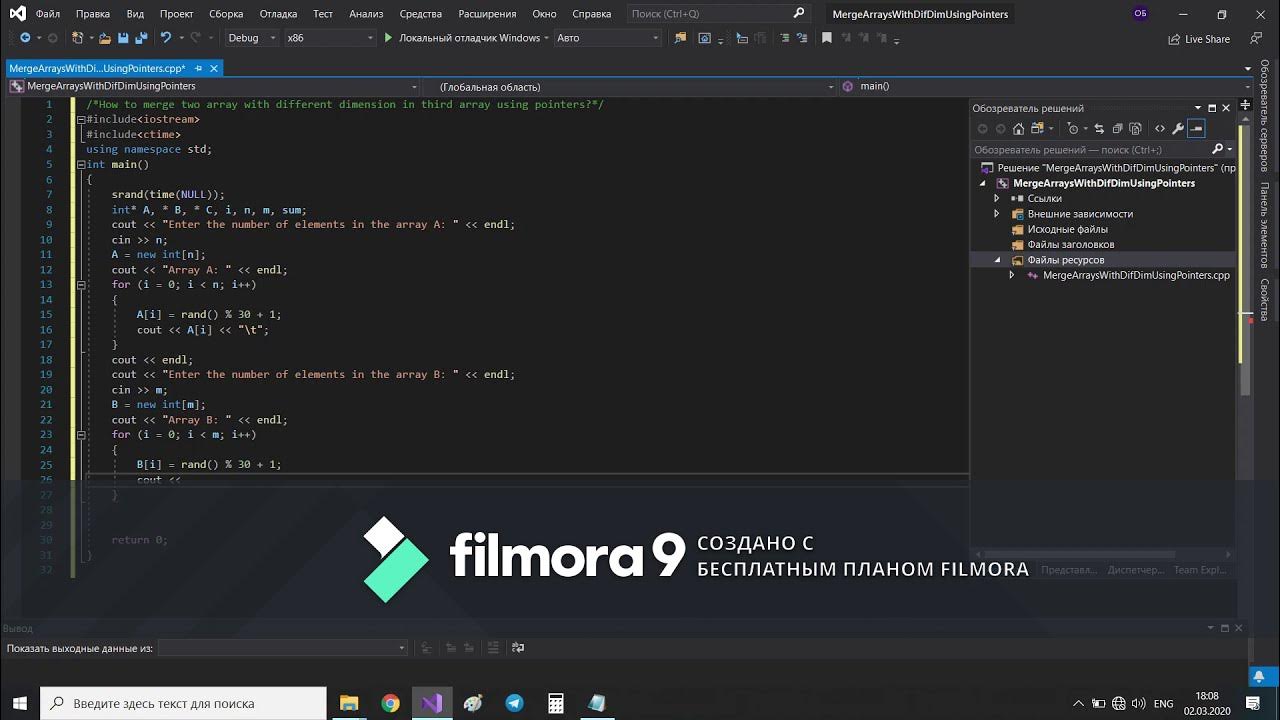This screenshot has width=1280, height=720.
Task: Open the Правка menu
Action: [93, 14]
